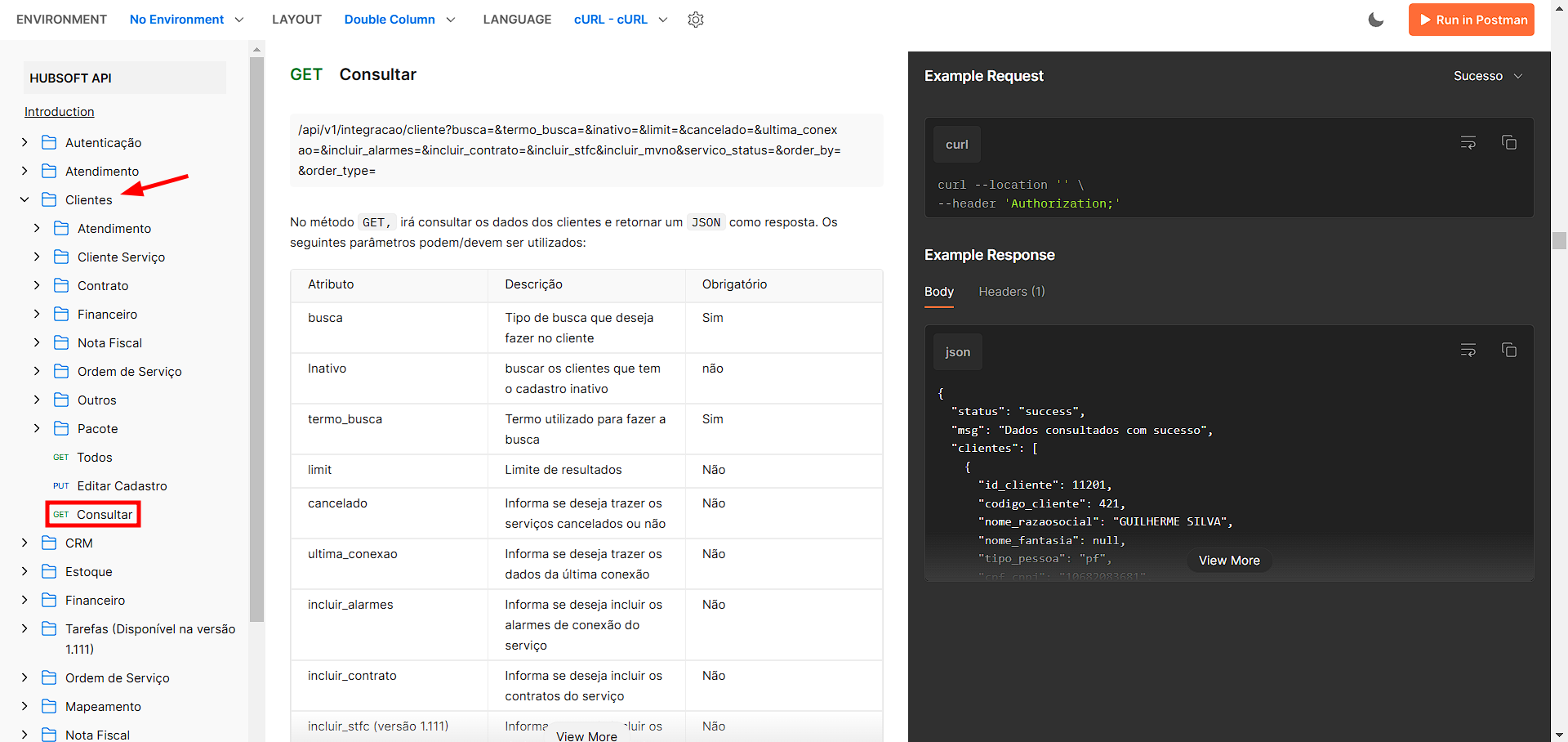Expand the bottom Nota Fiscal folder chevron
1568x742 pixels.
pyautogui.click(x=24, y=735)
